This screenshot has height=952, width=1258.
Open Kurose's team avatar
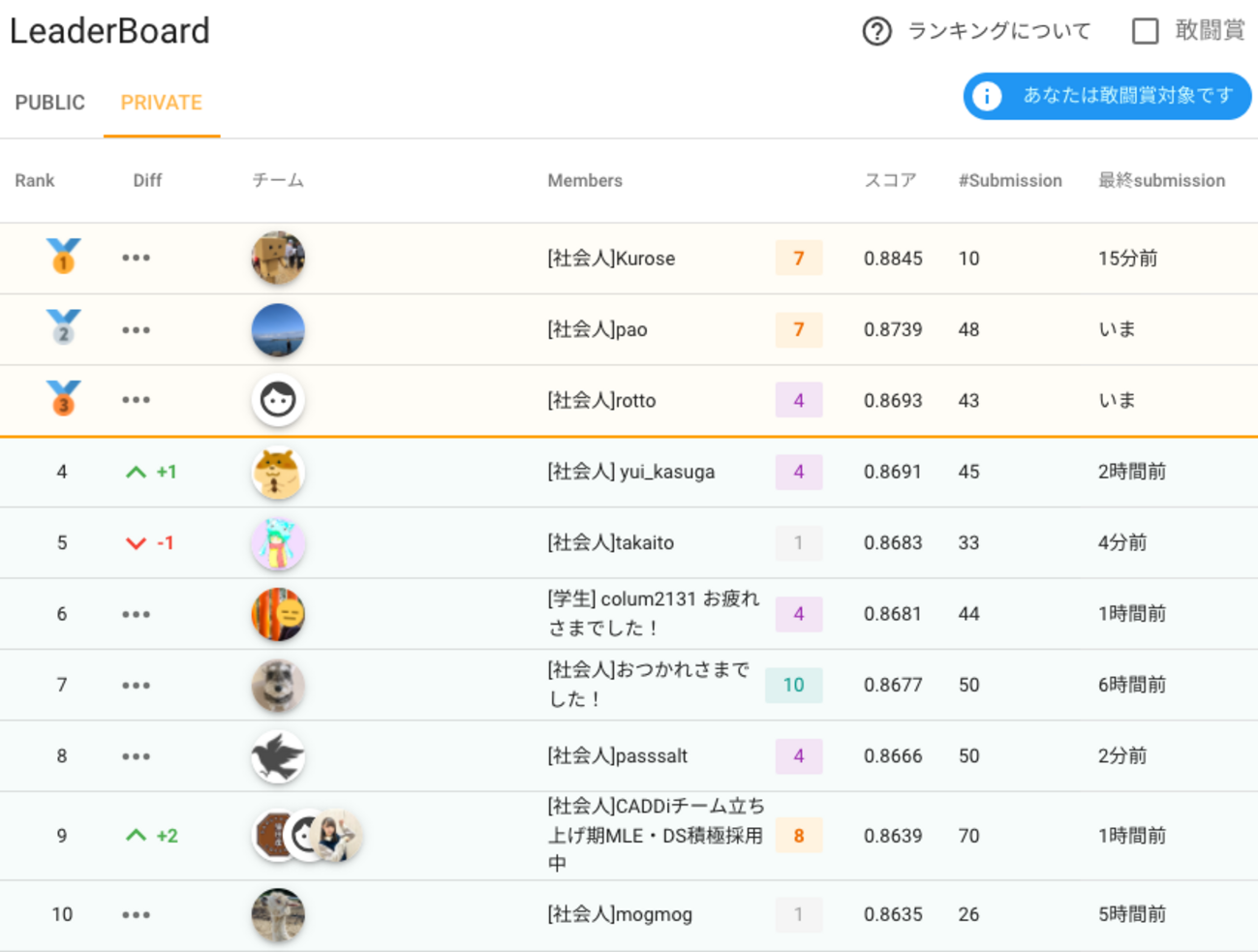point(278,258)
